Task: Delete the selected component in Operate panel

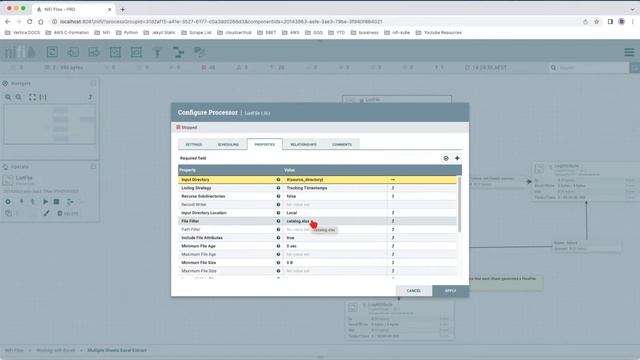Action: 67,213
